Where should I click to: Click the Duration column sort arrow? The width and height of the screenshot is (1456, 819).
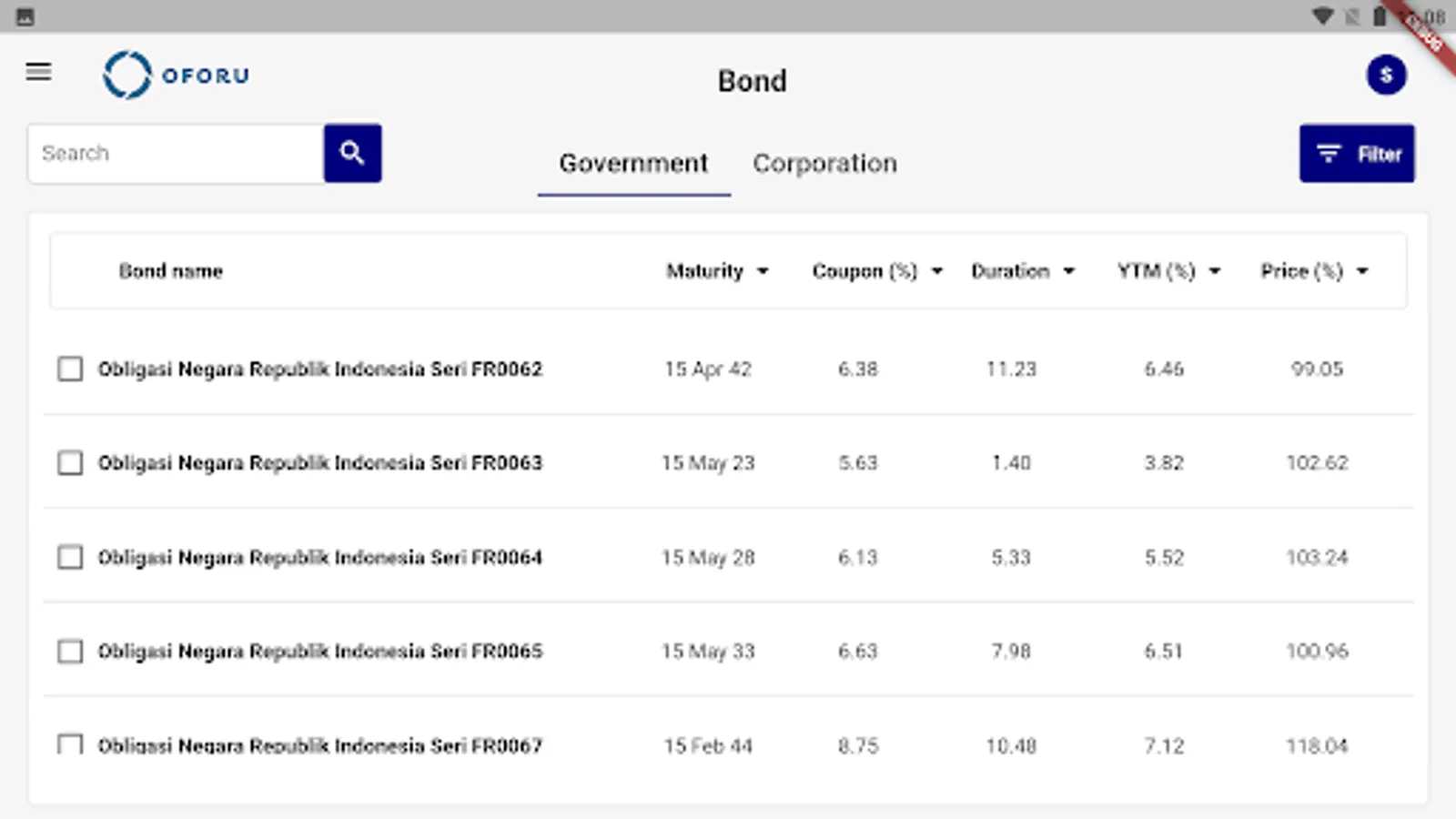1069,271
